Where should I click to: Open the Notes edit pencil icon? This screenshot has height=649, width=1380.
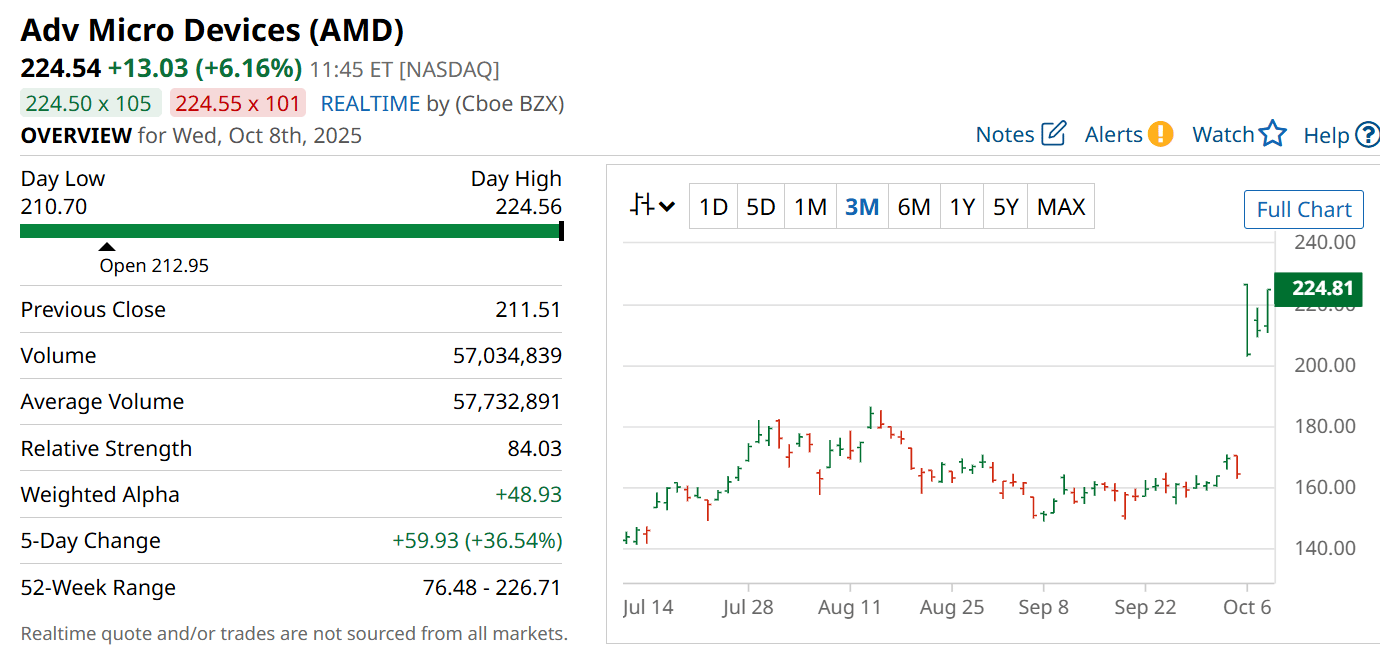1054,134
